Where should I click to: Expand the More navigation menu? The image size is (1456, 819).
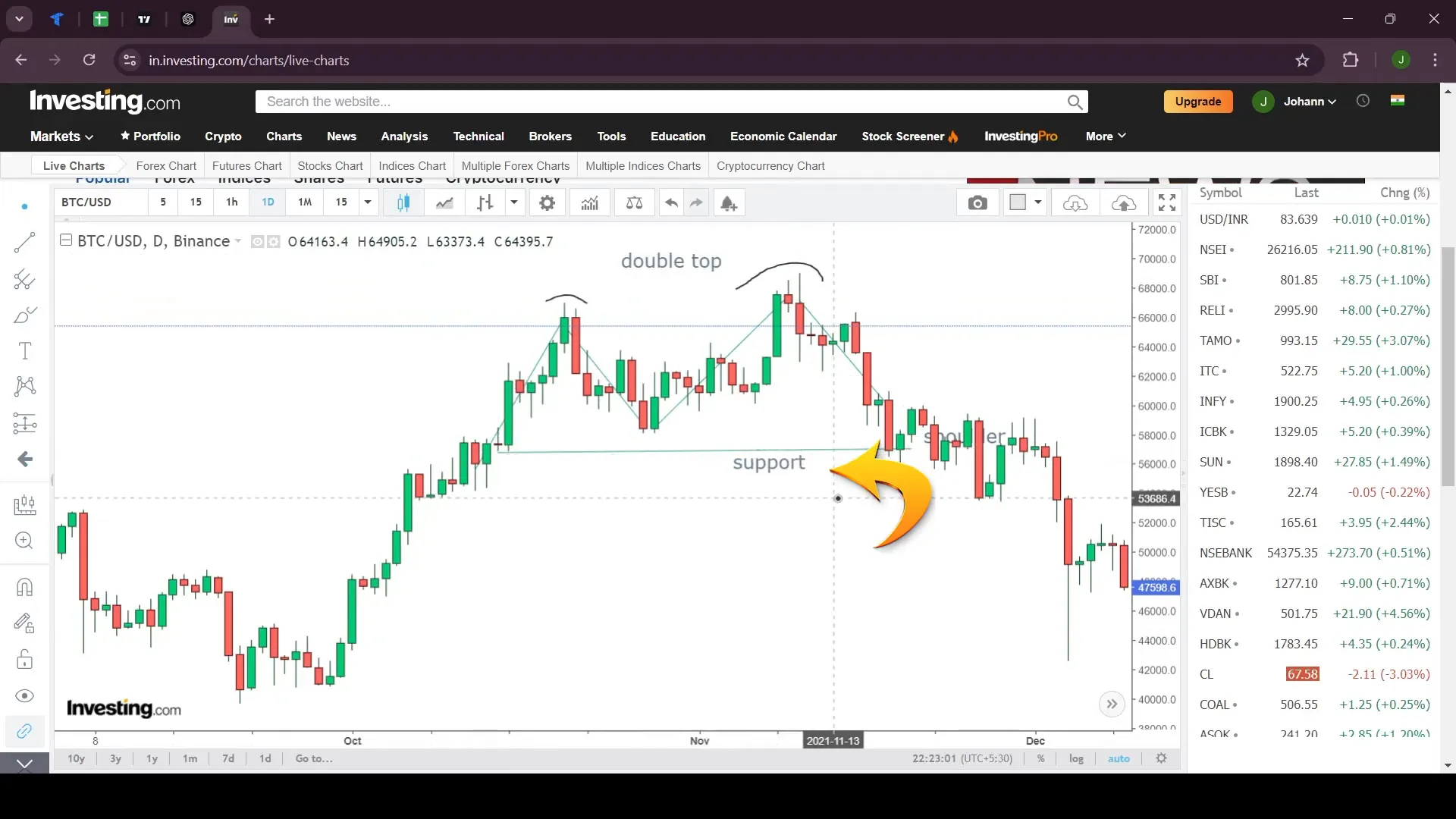1106,136
